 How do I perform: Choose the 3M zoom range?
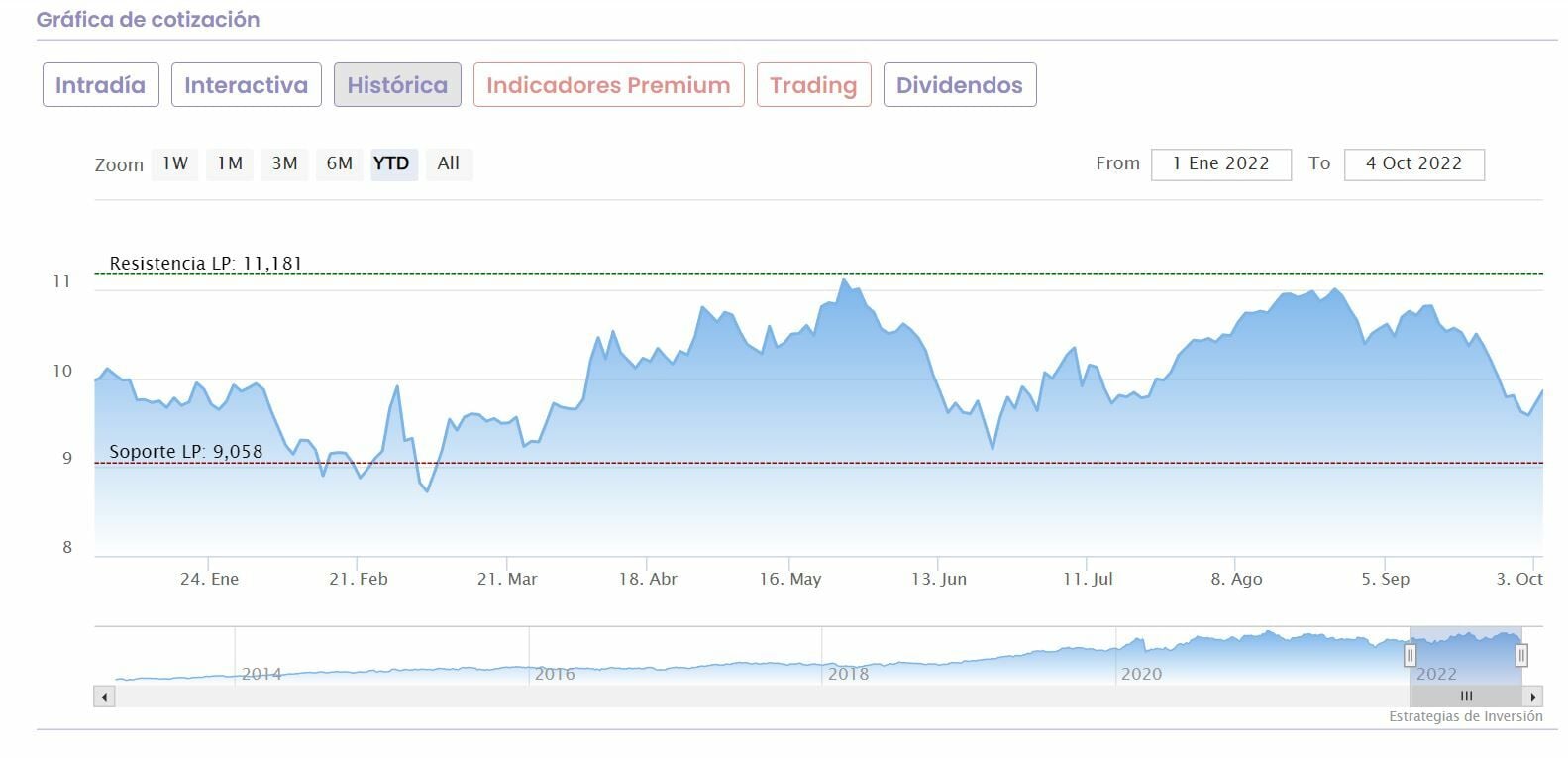coord(284,163)
